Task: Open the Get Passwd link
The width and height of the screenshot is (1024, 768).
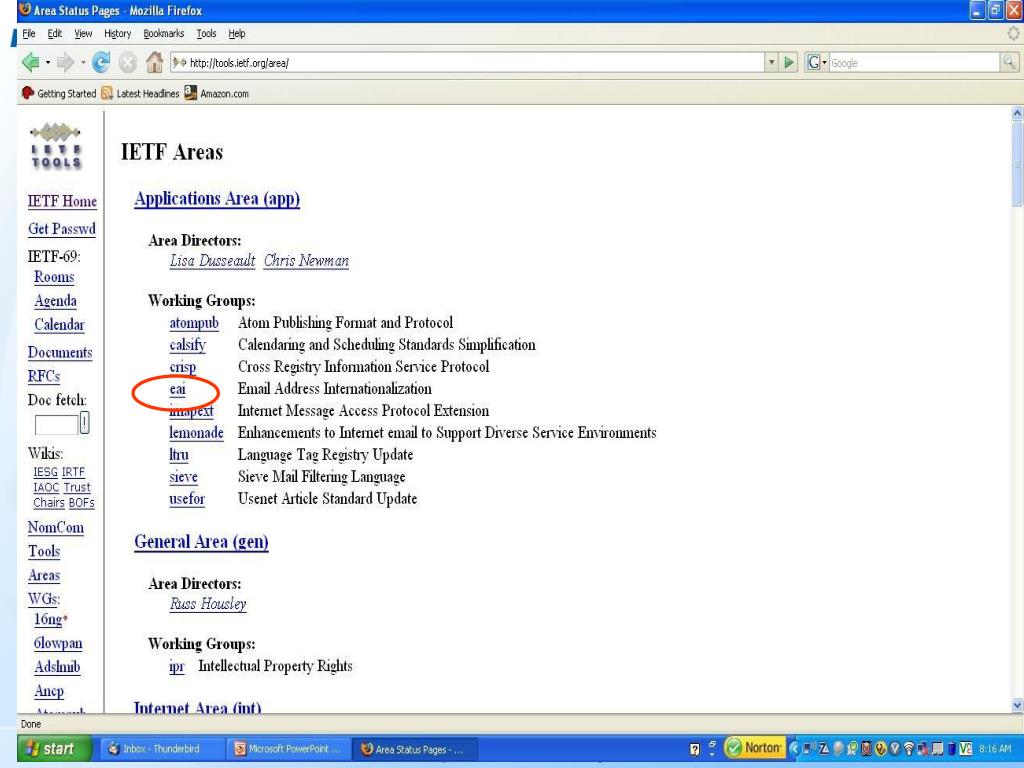Action: 61,229
